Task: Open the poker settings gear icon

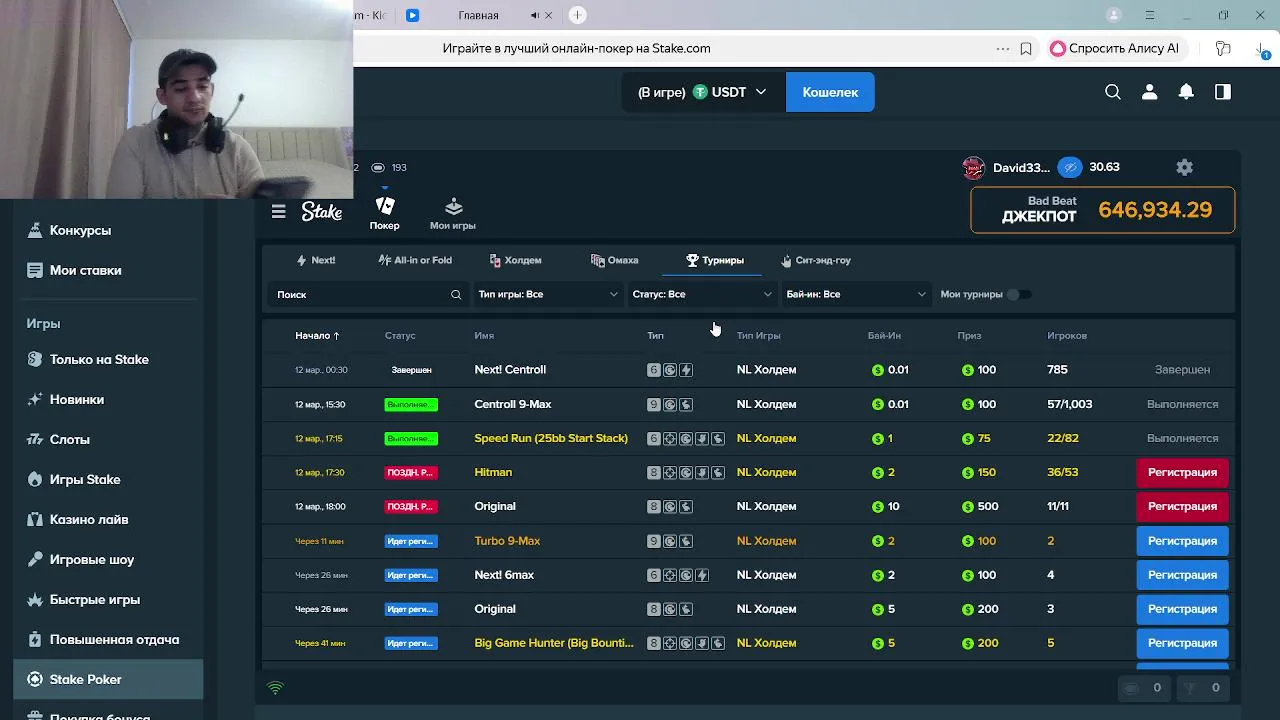Action: [1185, 167]
